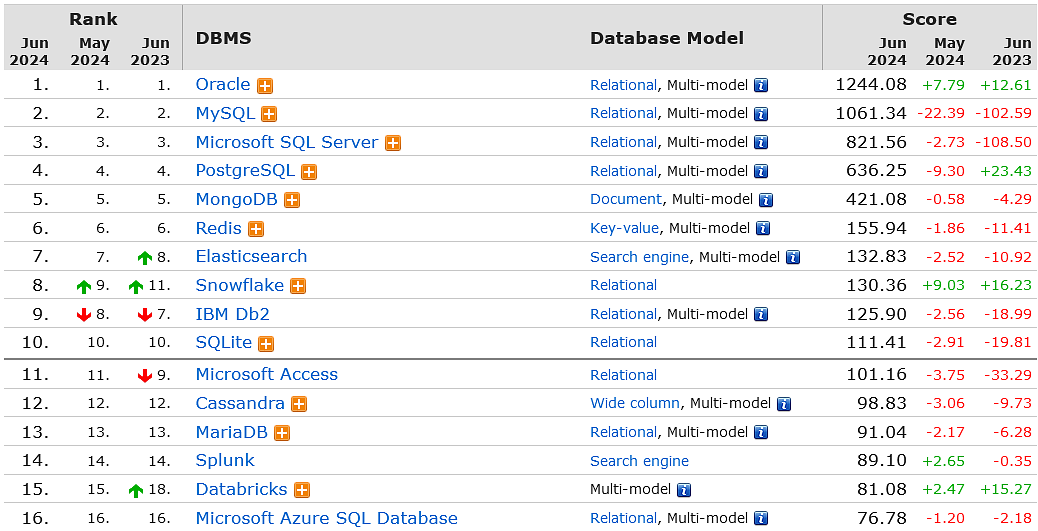Open the info icon in Microsoft SQL Server row
The height and width of the screenshot is (531, 1038).
[761, 142]
